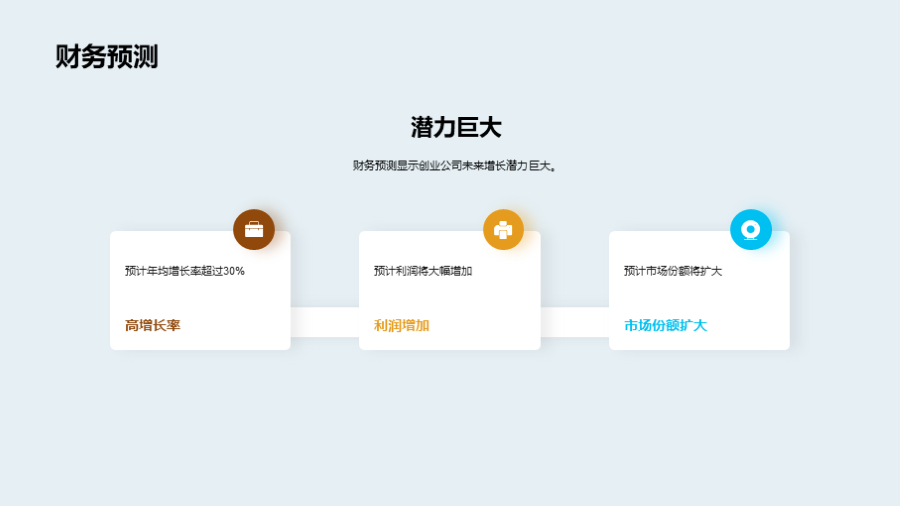
Task: Select the text 预计利润将大幅增加
Action: click(x=423, y=271)
